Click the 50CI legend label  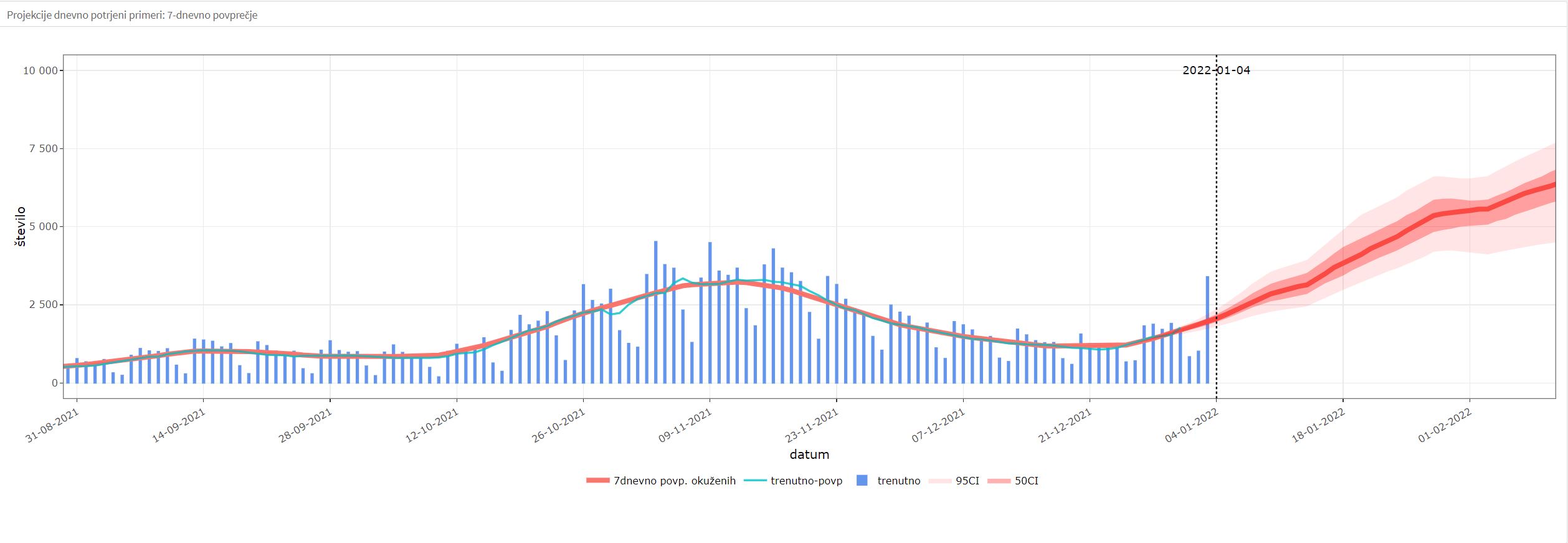[x=1026, y=481]
